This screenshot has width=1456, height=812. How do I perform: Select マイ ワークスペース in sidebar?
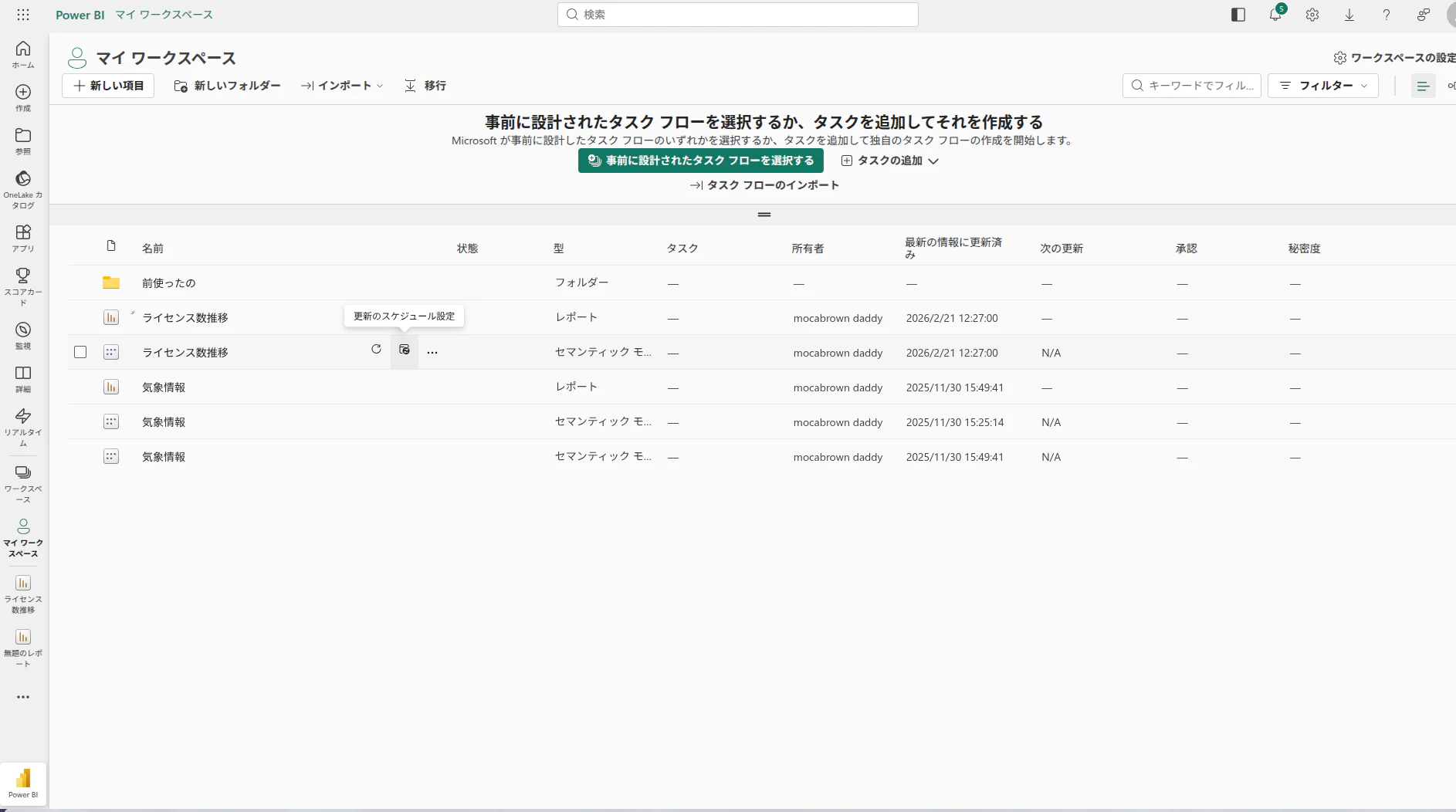point(23,537)
